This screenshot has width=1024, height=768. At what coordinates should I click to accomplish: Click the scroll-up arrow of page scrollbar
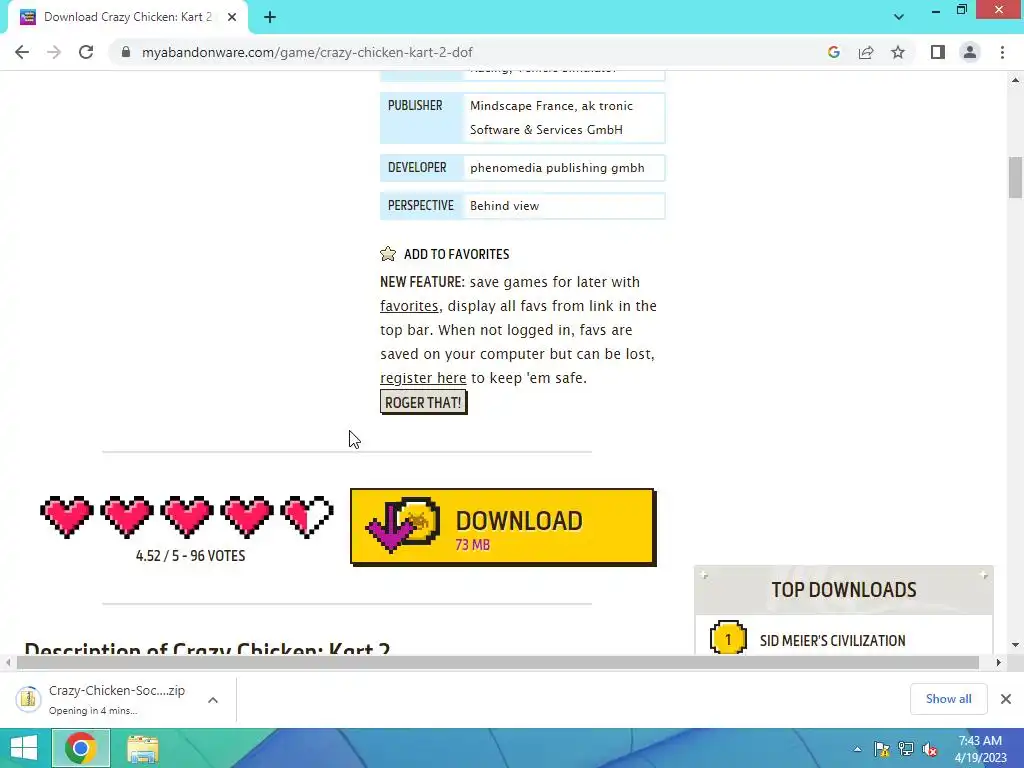pyautogui.click(x=1015, y=80)
